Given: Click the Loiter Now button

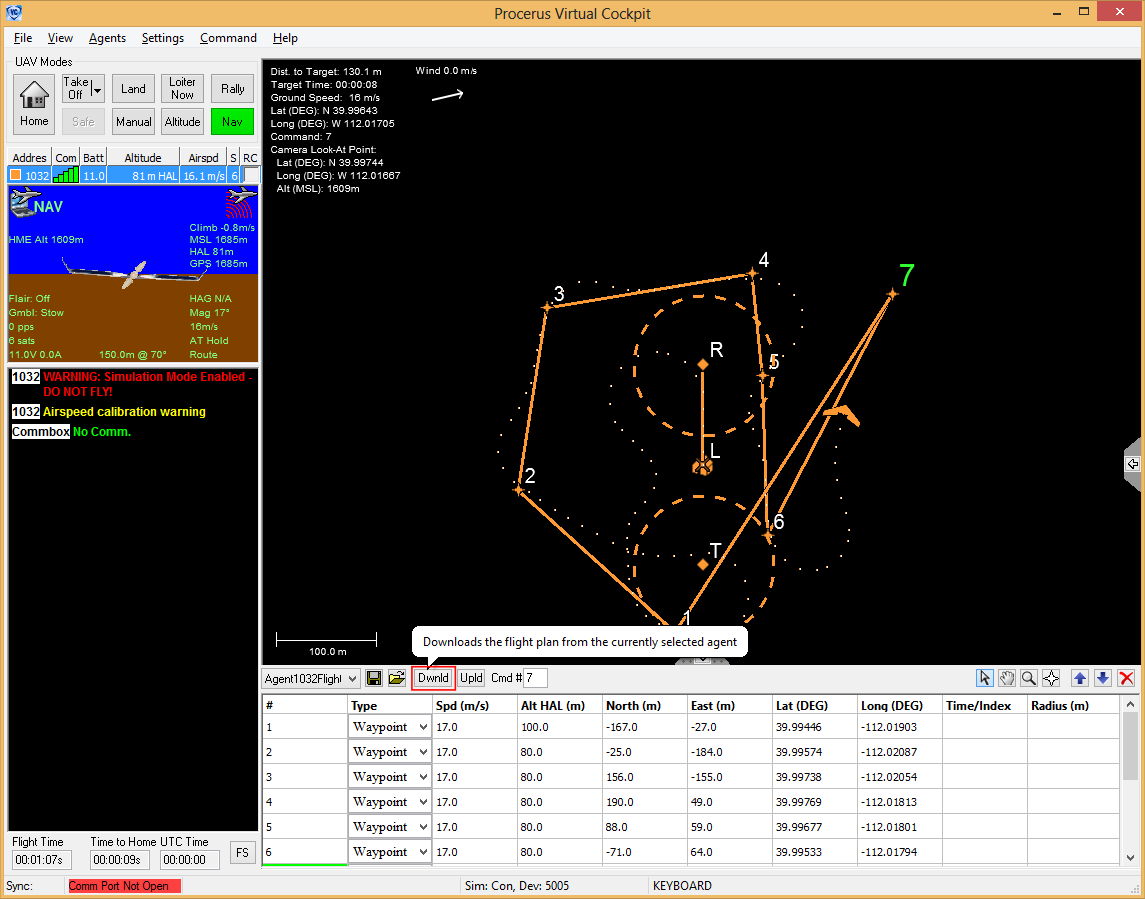Looking at the screenshot, I should pyautogui.click(x=183, y=89).
